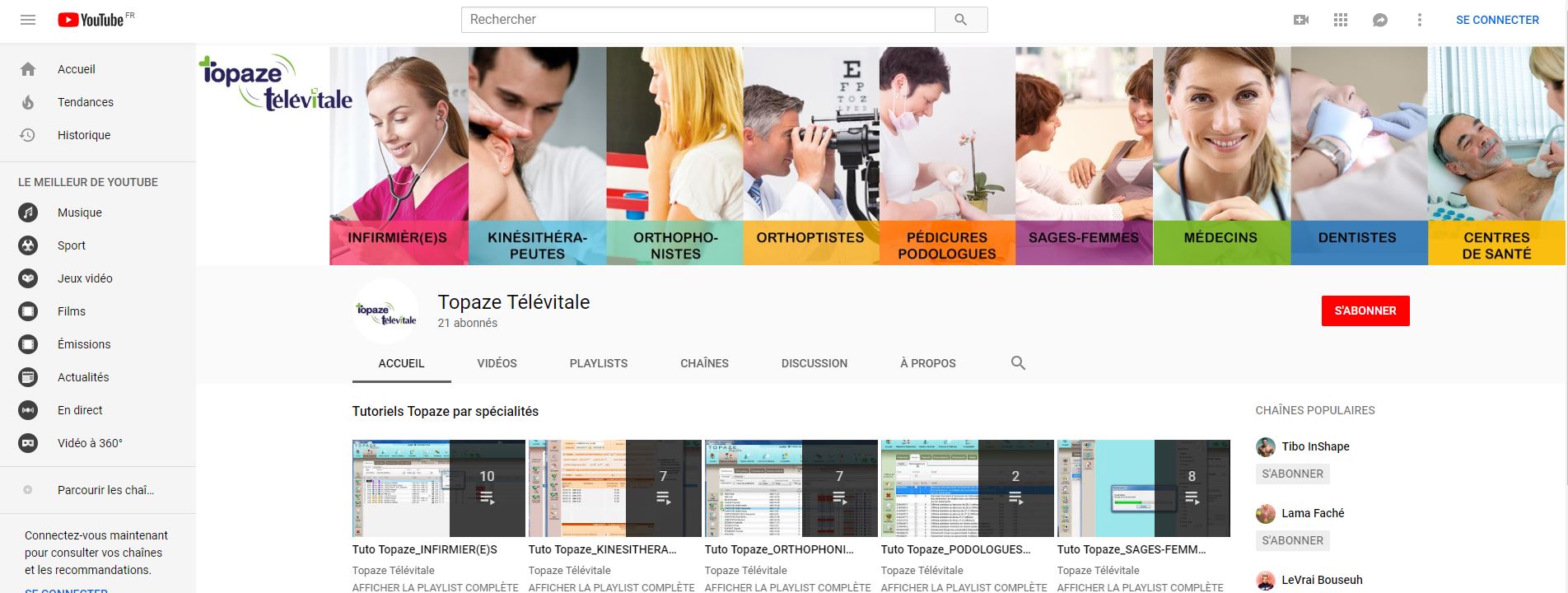Open the messages share icon
Screen dimensions: 1568x593
[1380, 20]
